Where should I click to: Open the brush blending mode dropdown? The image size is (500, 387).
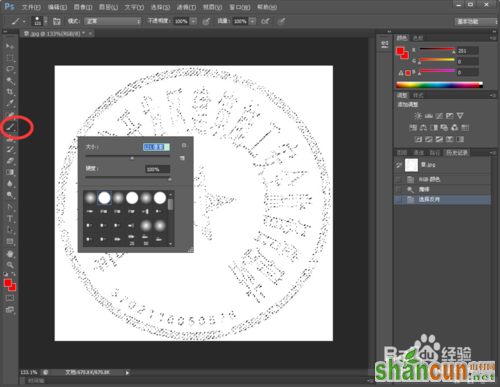pyautogui.click(x=112, y=21)
